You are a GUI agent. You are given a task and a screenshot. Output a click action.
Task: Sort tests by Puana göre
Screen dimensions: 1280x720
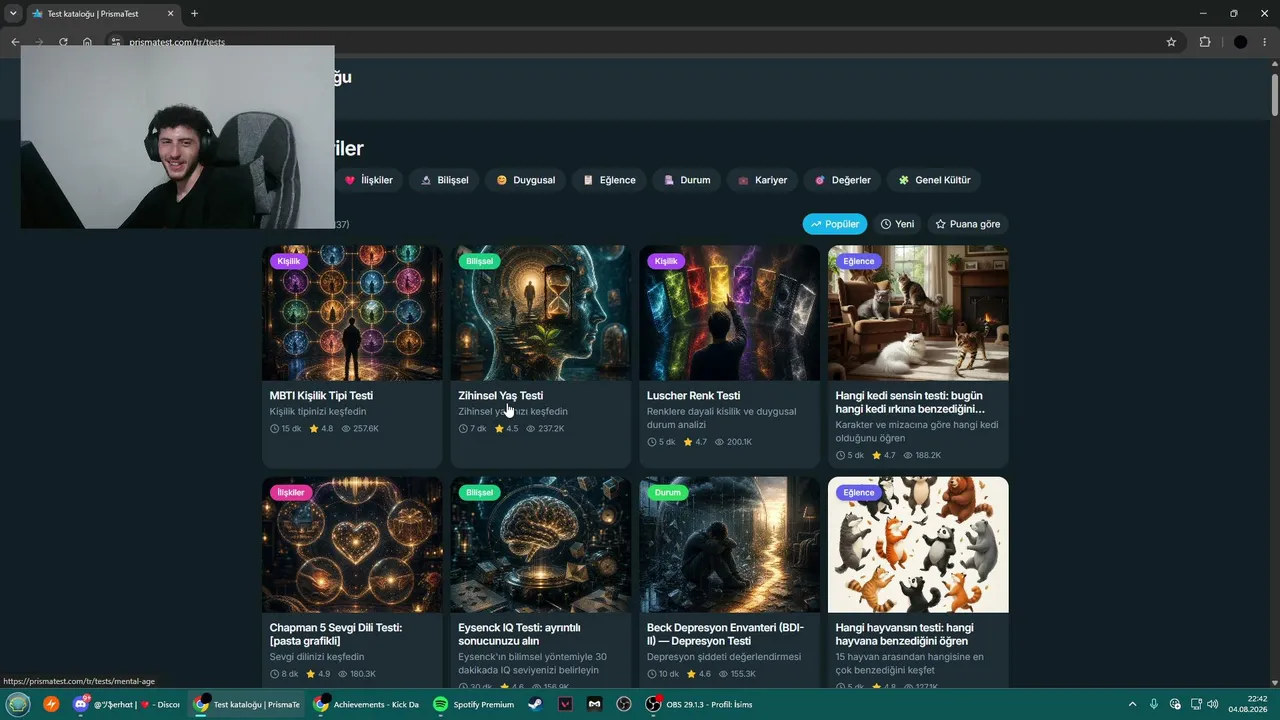pos(967,224)
